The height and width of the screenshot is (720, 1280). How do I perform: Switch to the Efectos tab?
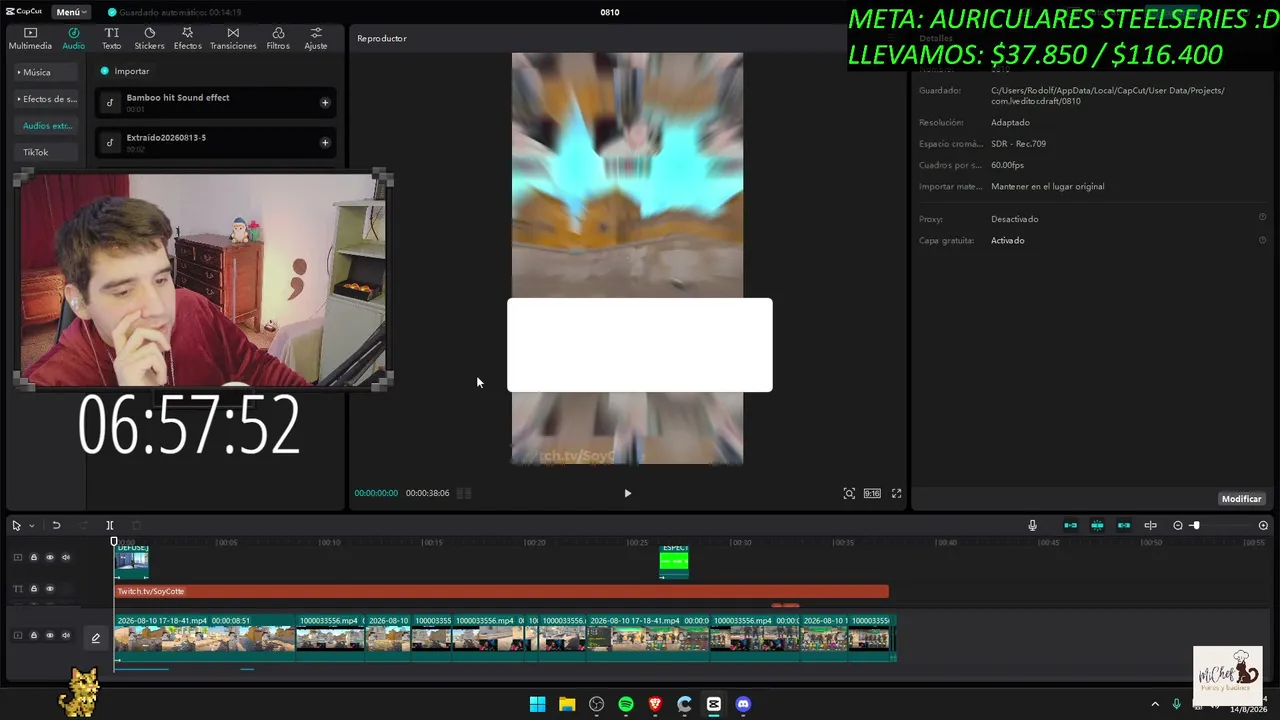point(187,38)
